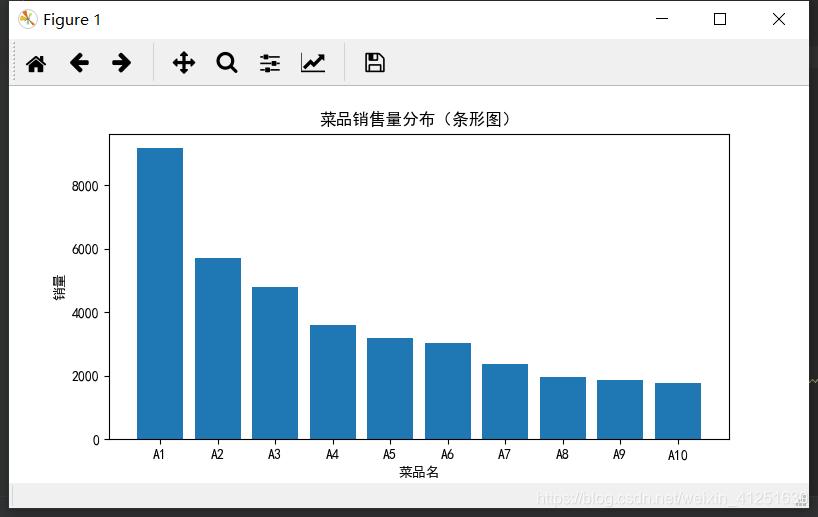Click the x-axis tick label A2

(217, 454)
